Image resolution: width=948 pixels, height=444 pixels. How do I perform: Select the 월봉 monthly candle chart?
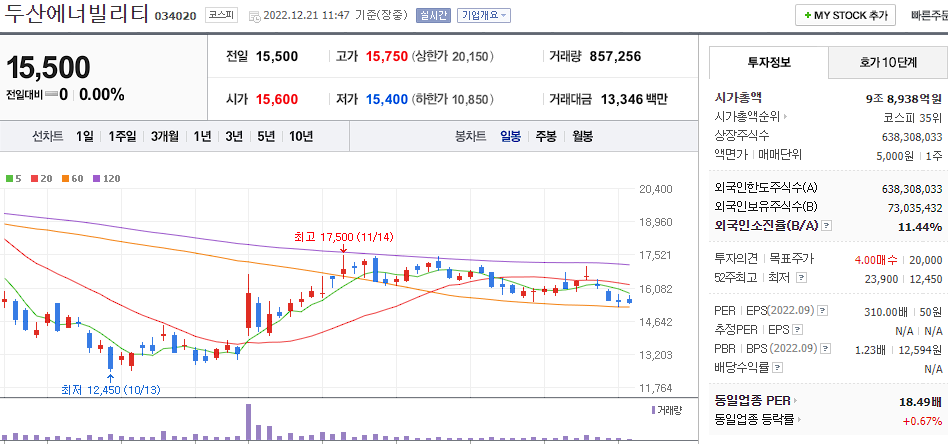pyautogui.click(x=582, y=136)
